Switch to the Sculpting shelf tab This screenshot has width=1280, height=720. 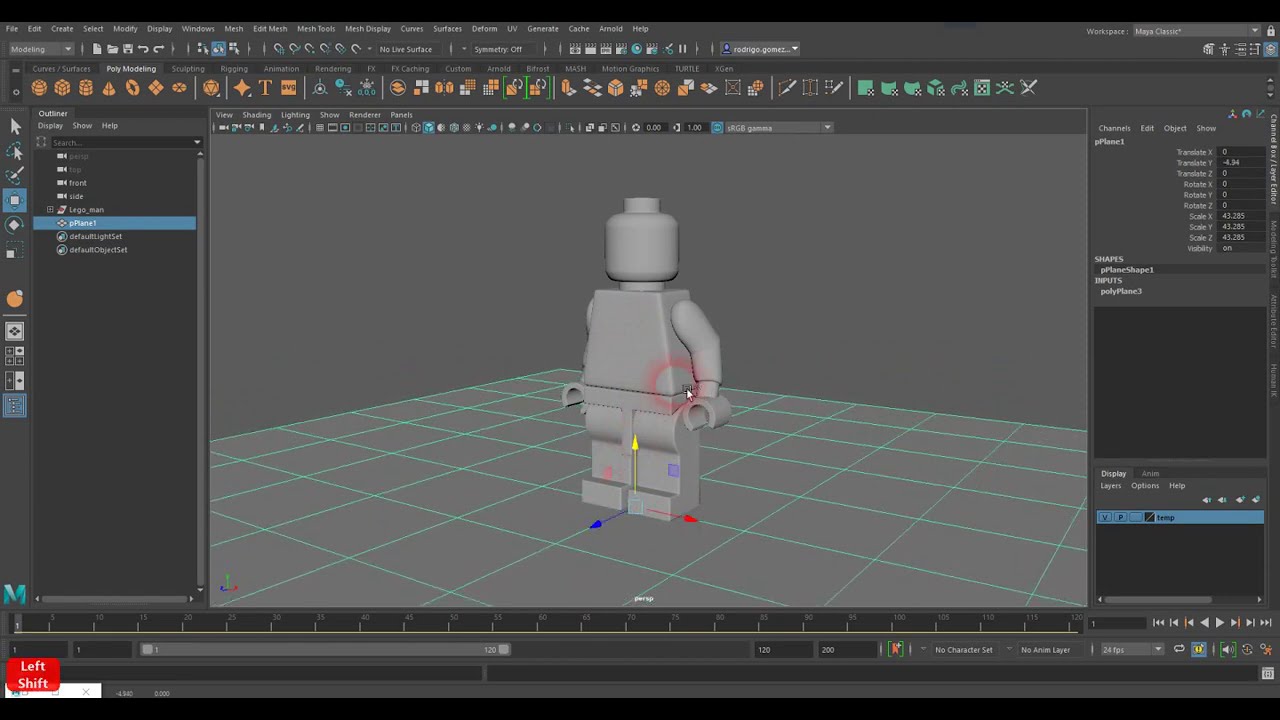pos(188,69)
